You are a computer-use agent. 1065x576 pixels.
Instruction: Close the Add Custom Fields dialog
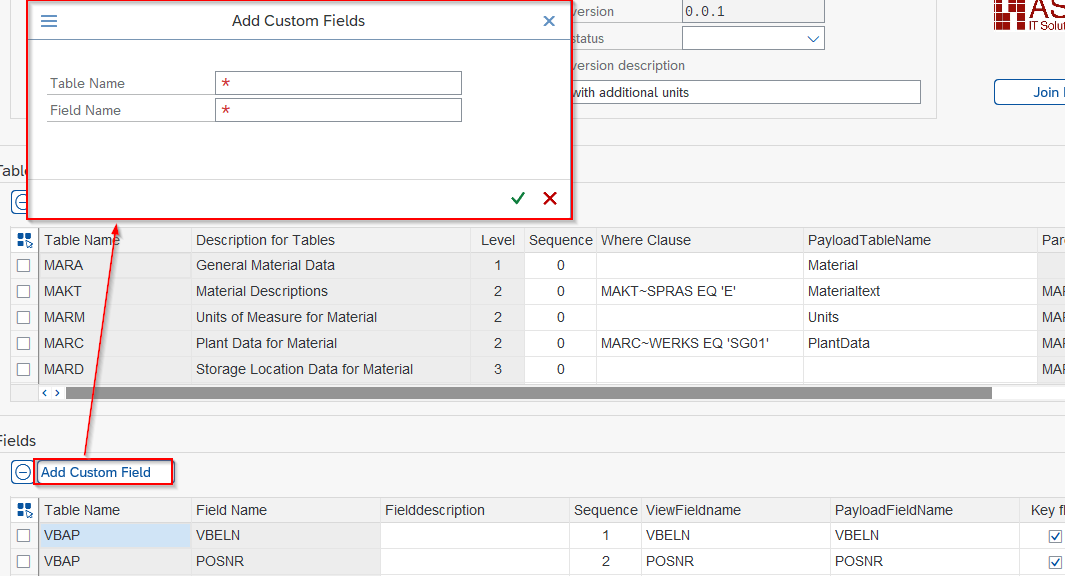(549, 21)
